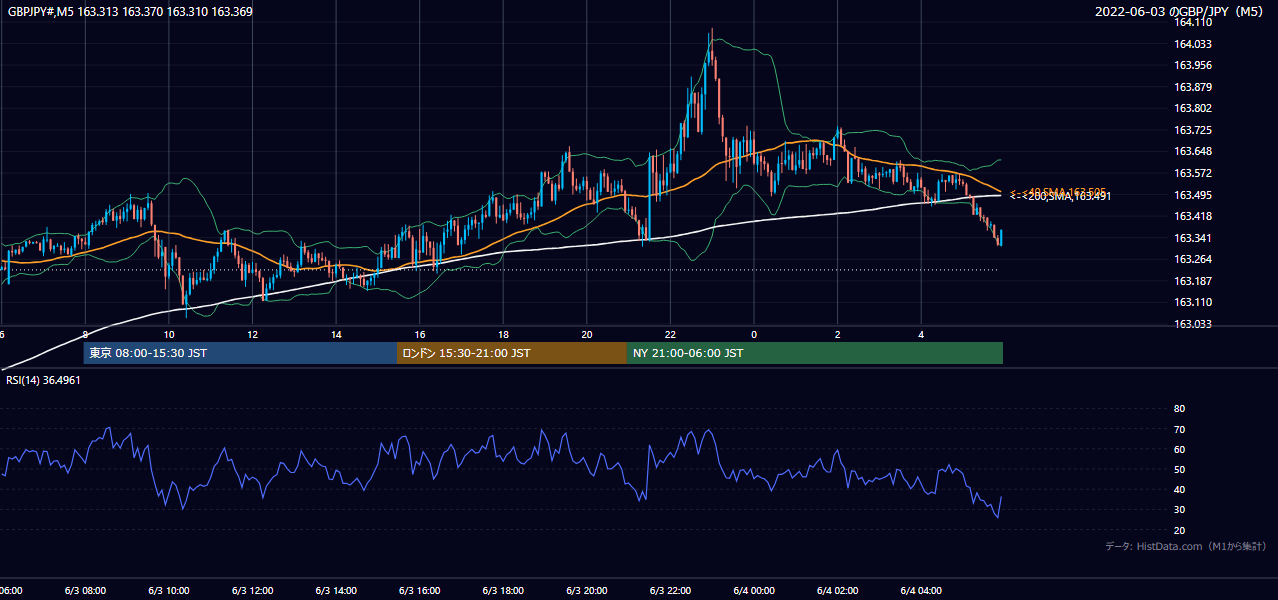This screenshot has width=1278, height=600.
Task: Click the RSI 80 level label
Action: pos(1179,409)
